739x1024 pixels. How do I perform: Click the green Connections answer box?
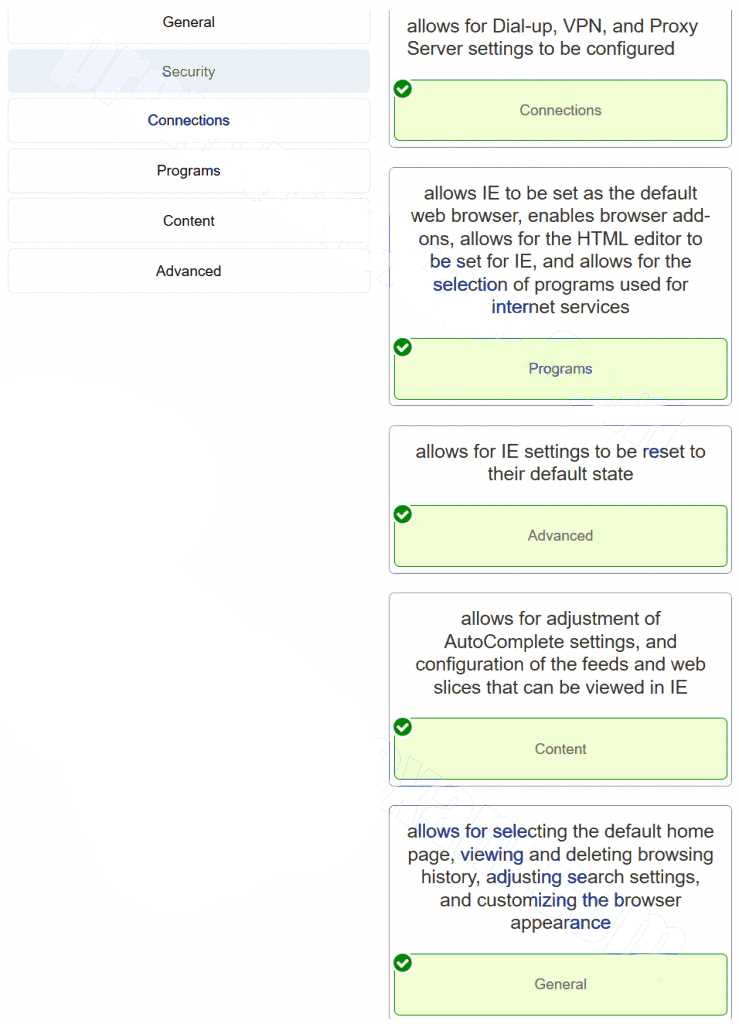click(x=561, y=110)
